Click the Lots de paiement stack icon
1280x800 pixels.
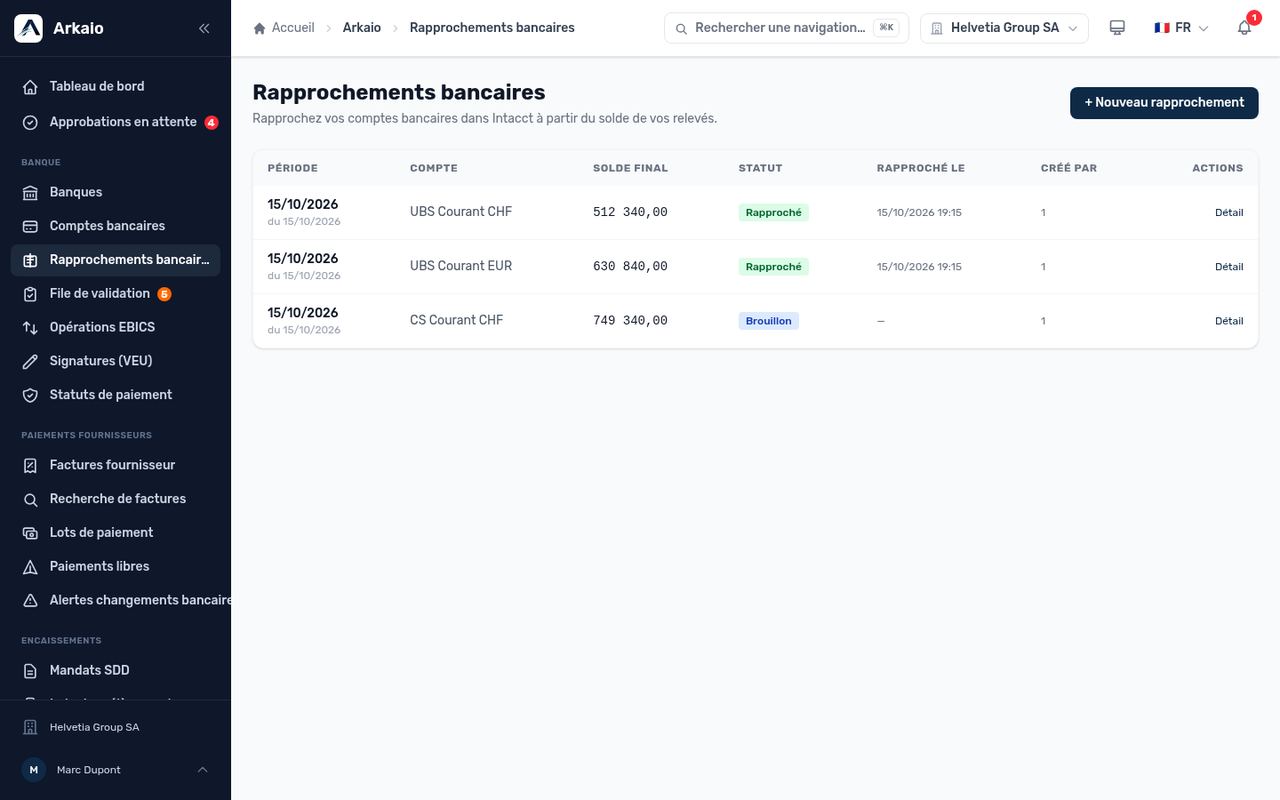tap(30, 533)
